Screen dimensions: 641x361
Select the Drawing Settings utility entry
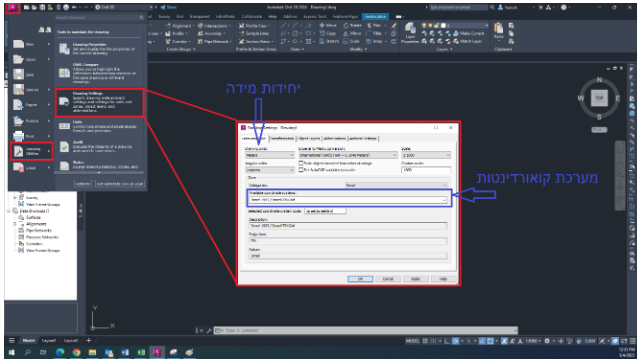[x=99, y=102]
